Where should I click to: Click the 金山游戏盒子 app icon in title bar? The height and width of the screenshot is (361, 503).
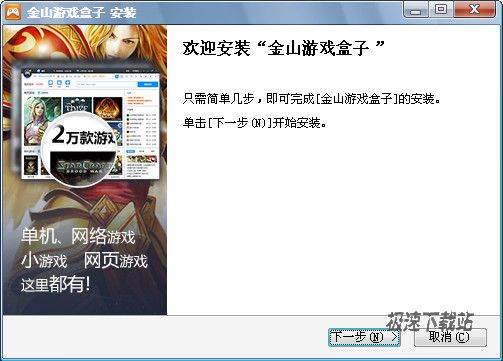14,13
